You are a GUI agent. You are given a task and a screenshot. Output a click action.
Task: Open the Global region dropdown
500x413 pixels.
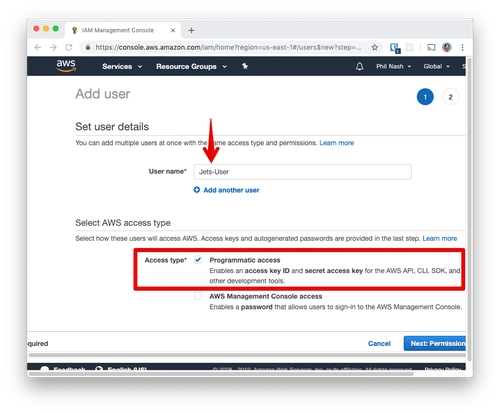pos(437,66)
